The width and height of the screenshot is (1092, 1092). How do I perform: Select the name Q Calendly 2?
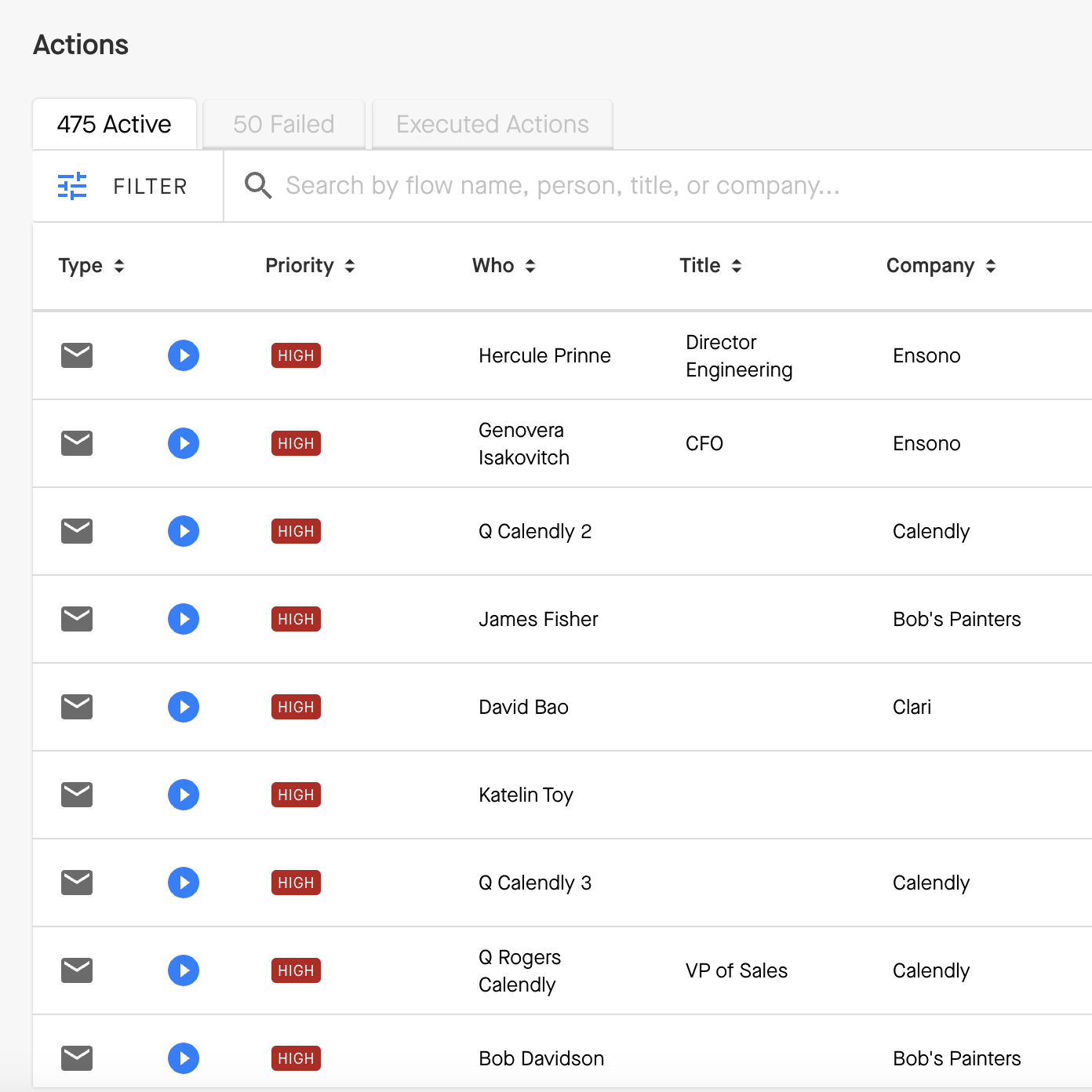[x=535, y=531]
